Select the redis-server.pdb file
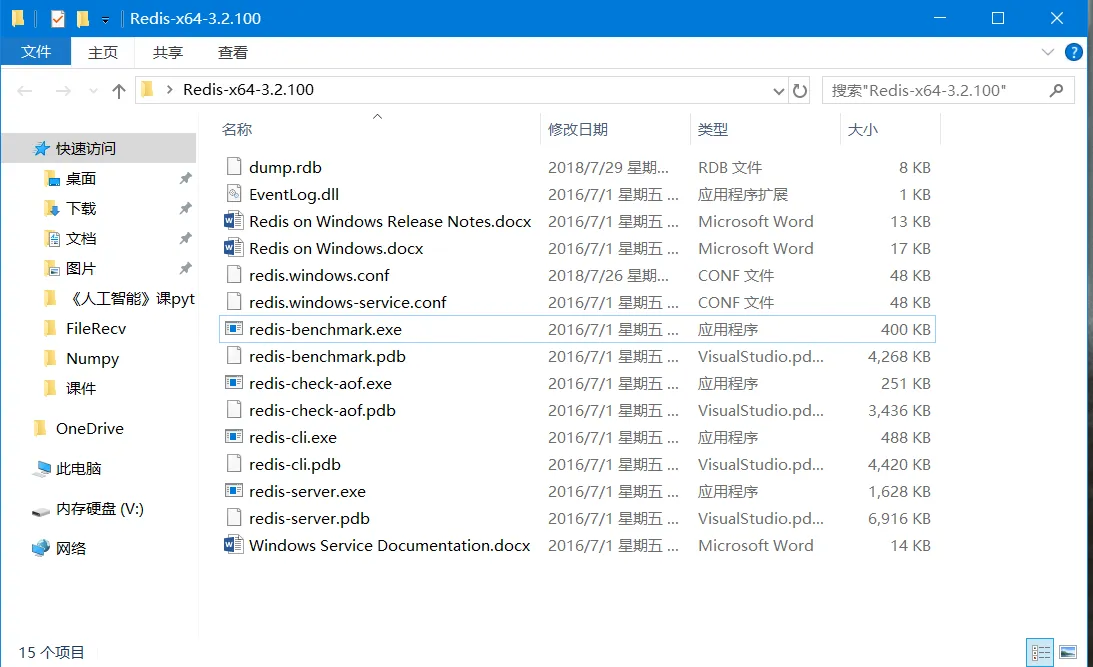The width and height of the screenshot is (1093, 667). (x=309, y=519)
